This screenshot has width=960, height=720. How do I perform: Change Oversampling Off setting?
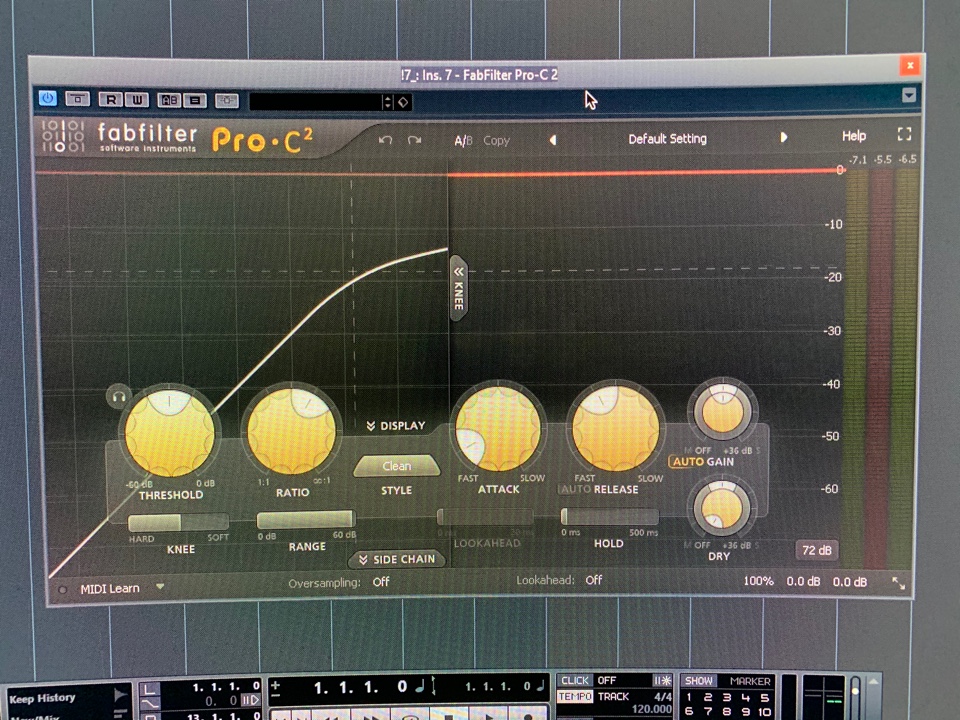[x=381, y=582]
